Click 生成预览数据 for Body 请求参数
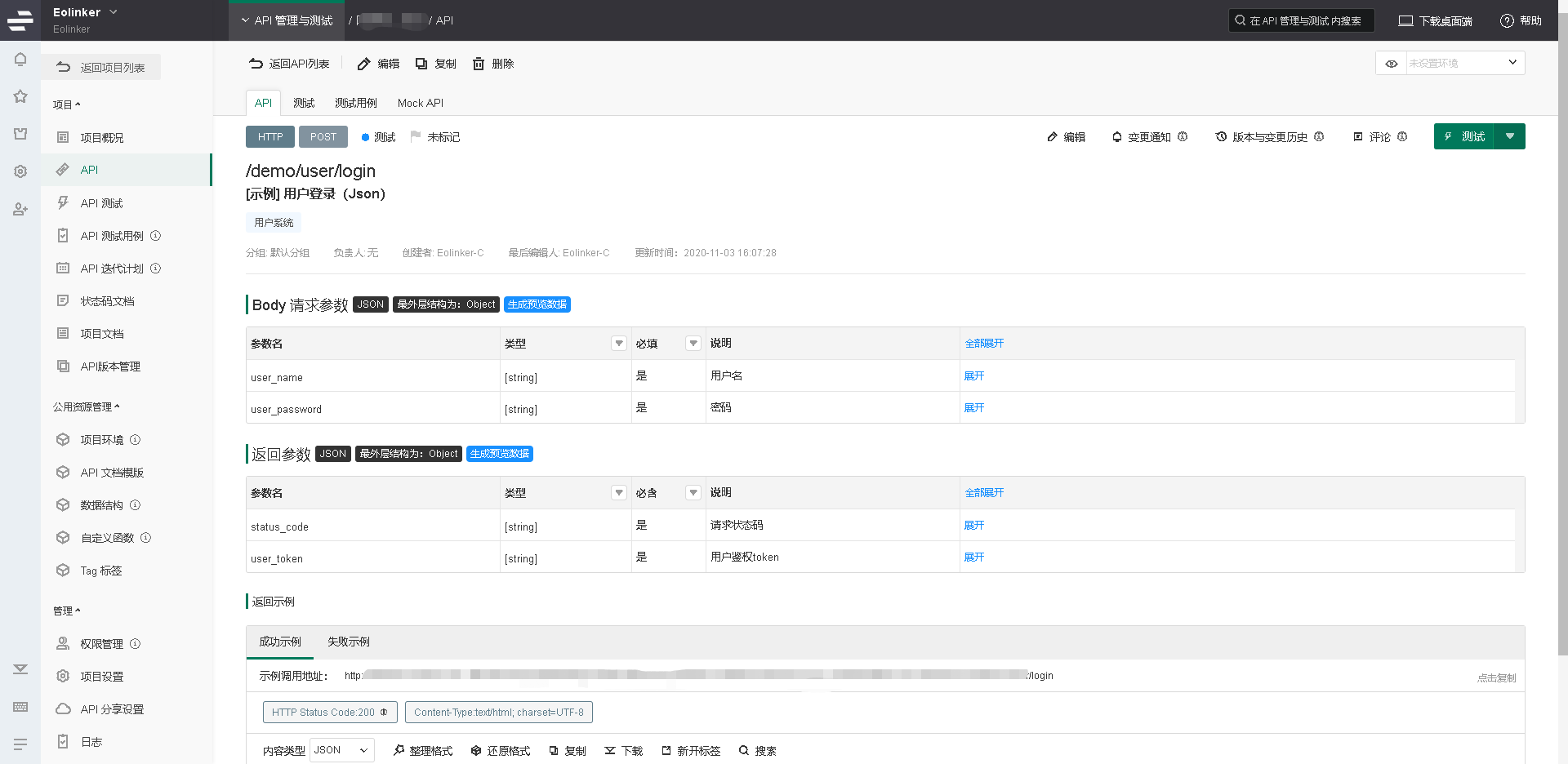Screen dimensions: 1568x764 coord(537,304)
